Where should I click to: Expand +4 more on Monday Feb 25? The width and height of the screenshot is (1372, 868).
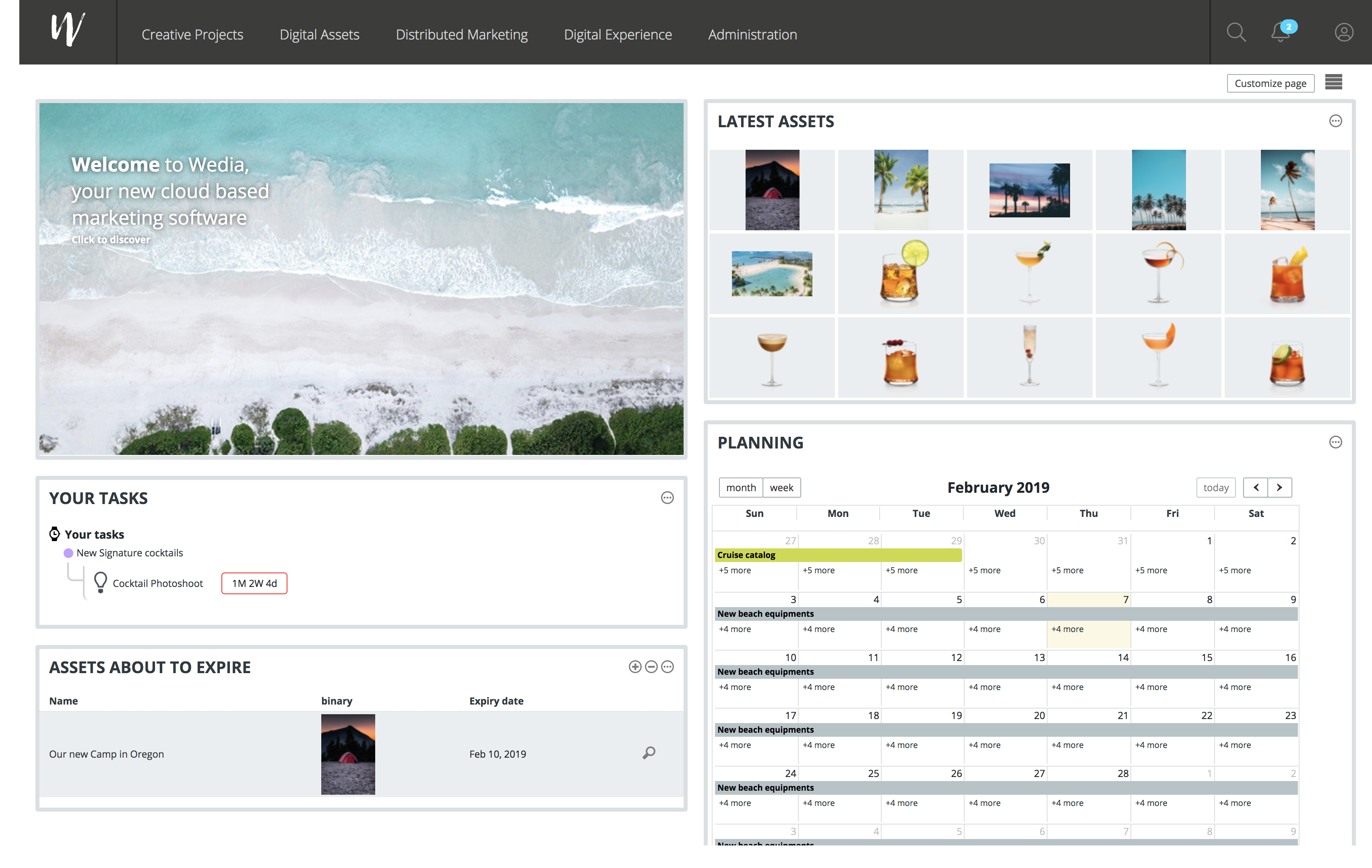(818, 803)
